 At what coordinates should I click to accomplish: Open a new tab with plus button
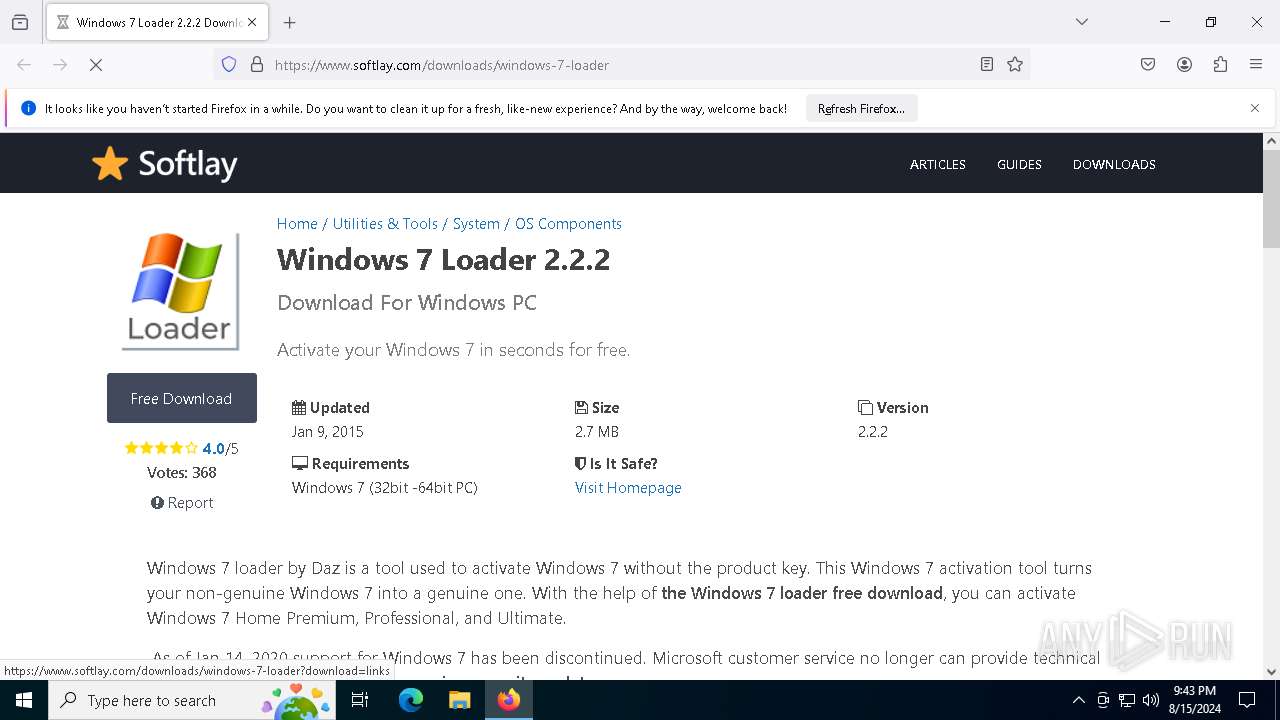click(x=290, y=22)
